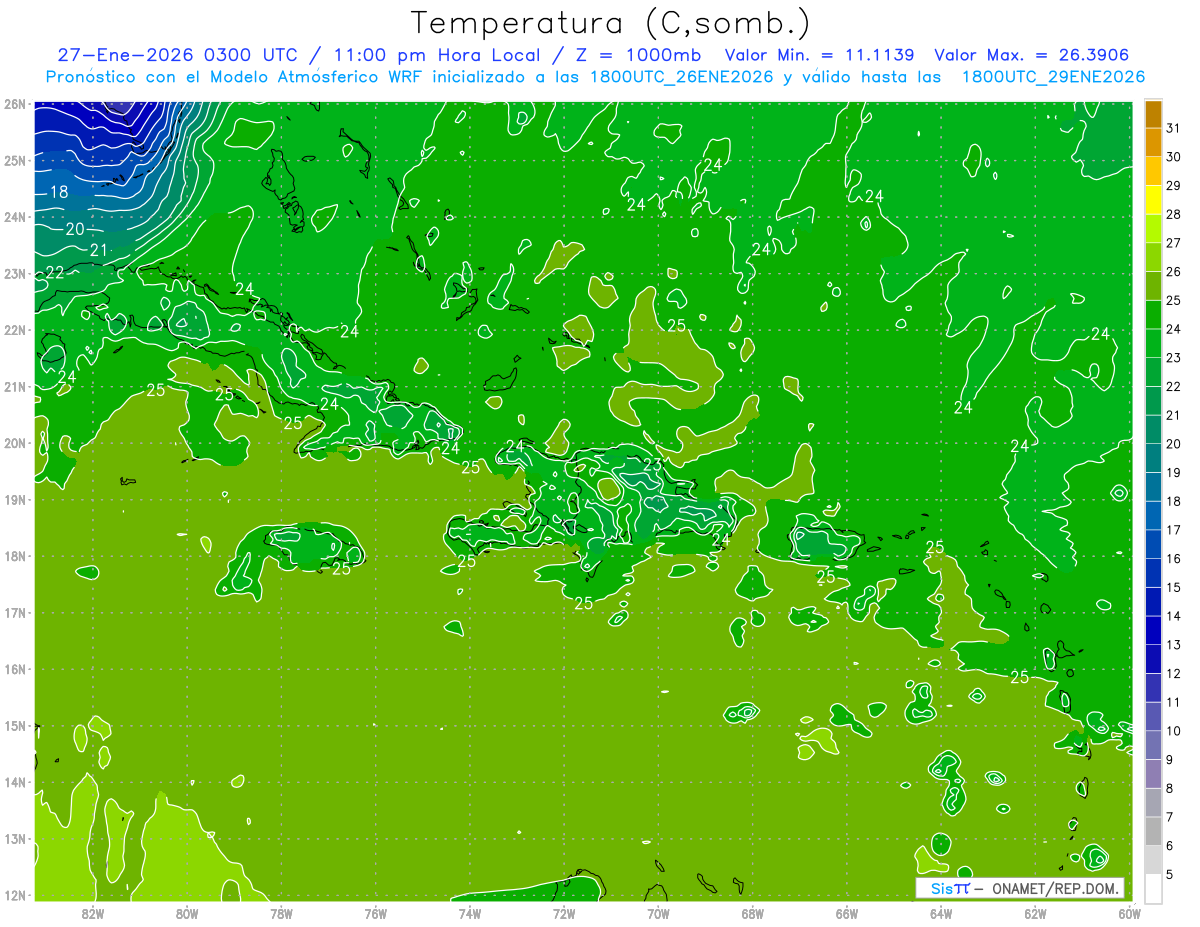Click the legend color band between 21 and 22
The image size is (1200, 927).
tap(1153, 401)
